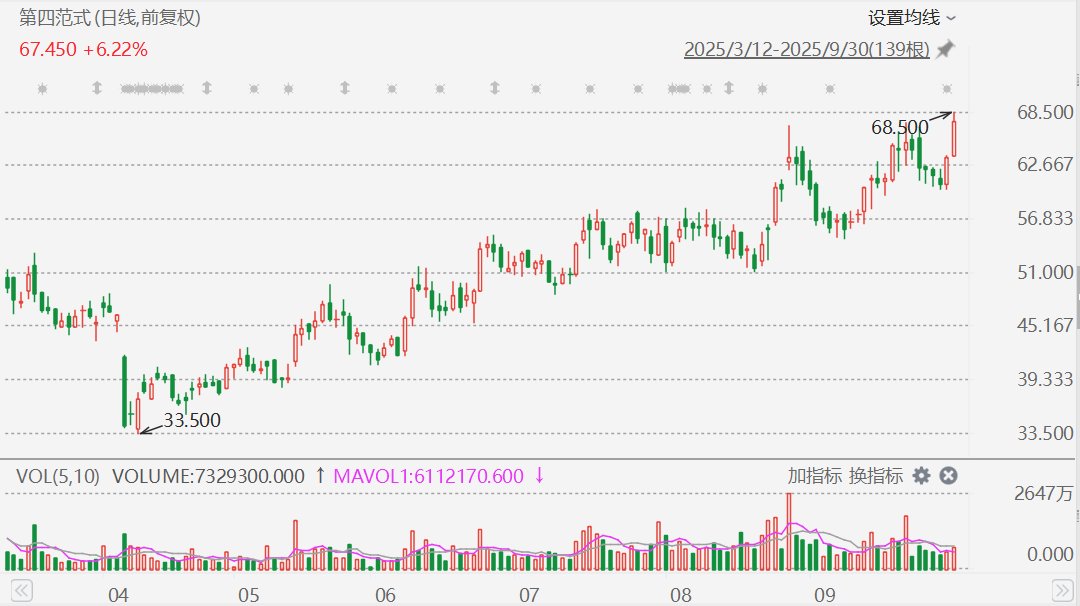Click the up arrow after VOLUME value
Image resolution: width=1080 pixels, height=606 pixels.
click(319, 476)
